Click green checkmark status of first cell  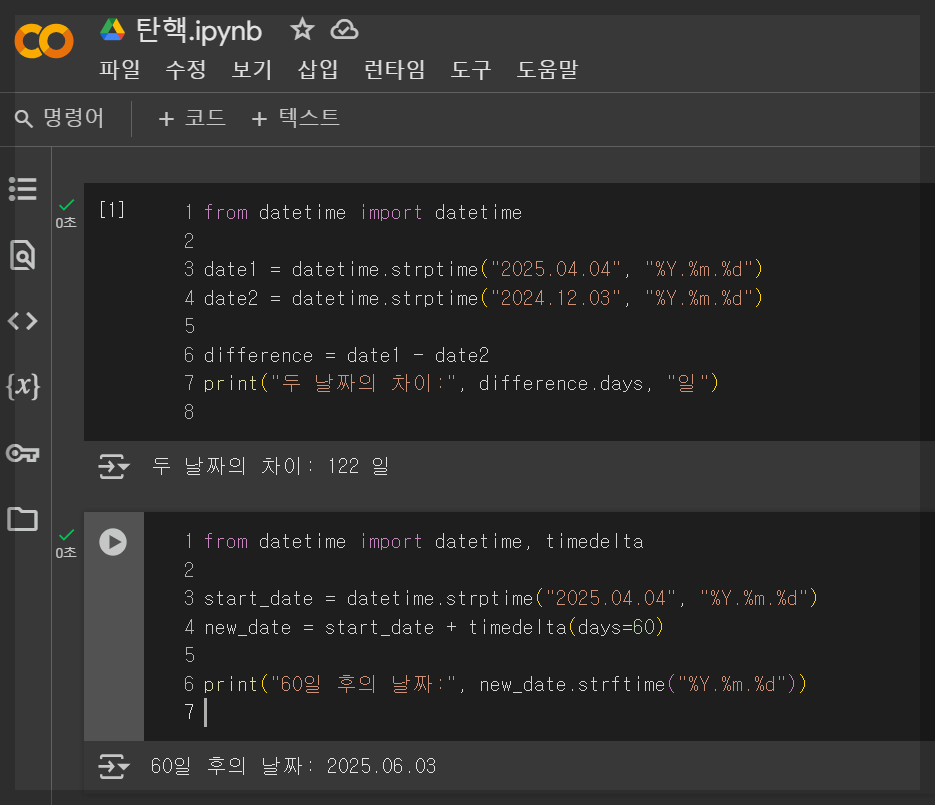point(67,205)
